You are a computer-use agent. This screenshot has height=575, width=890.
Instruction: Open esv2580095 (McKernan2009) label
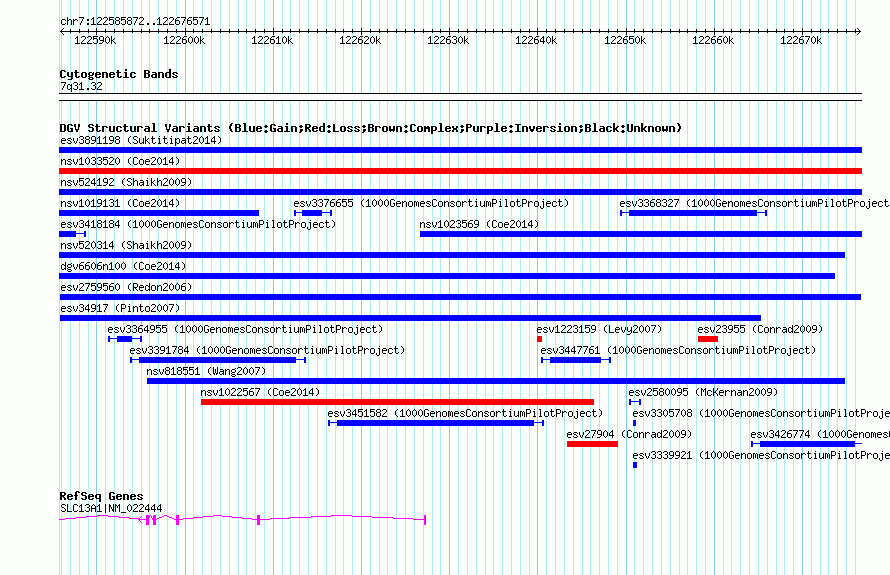[703, 392]
